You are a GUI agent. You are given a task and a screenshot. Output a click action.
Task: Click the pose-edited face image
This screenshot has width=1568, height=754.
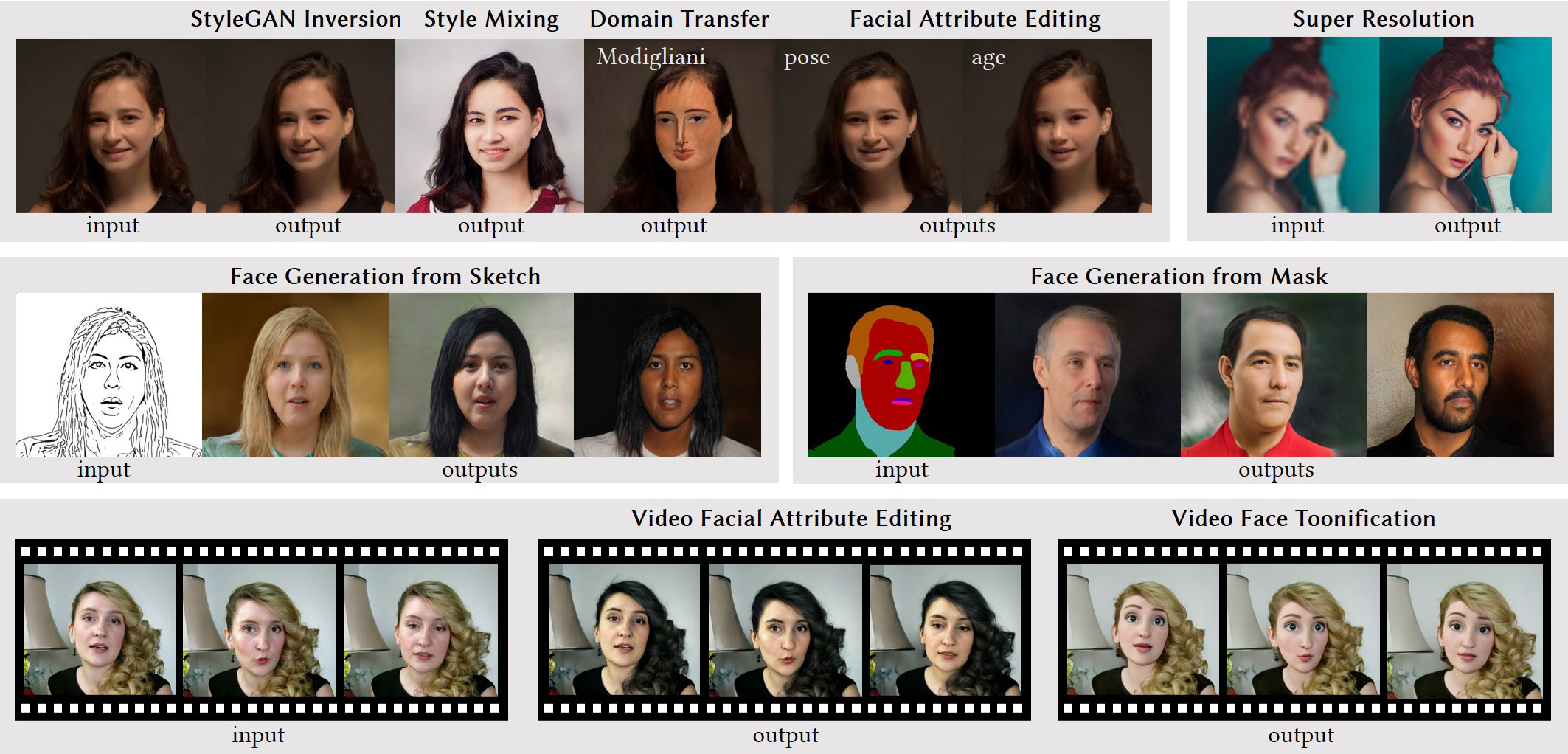pos(868,126)
